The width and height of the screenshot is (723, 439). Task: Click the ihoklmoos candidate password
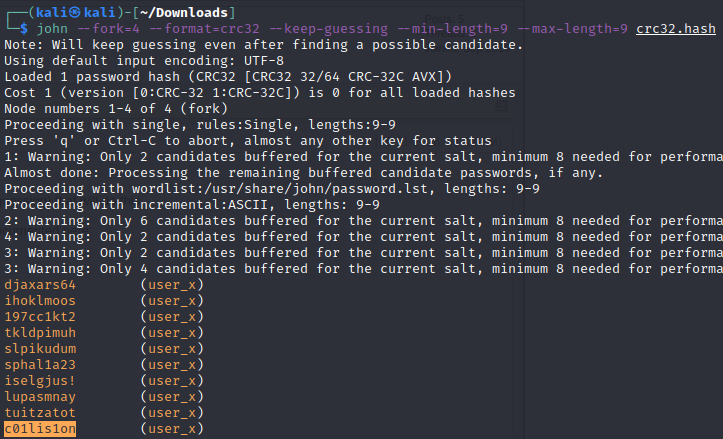[x=40, y=301]
